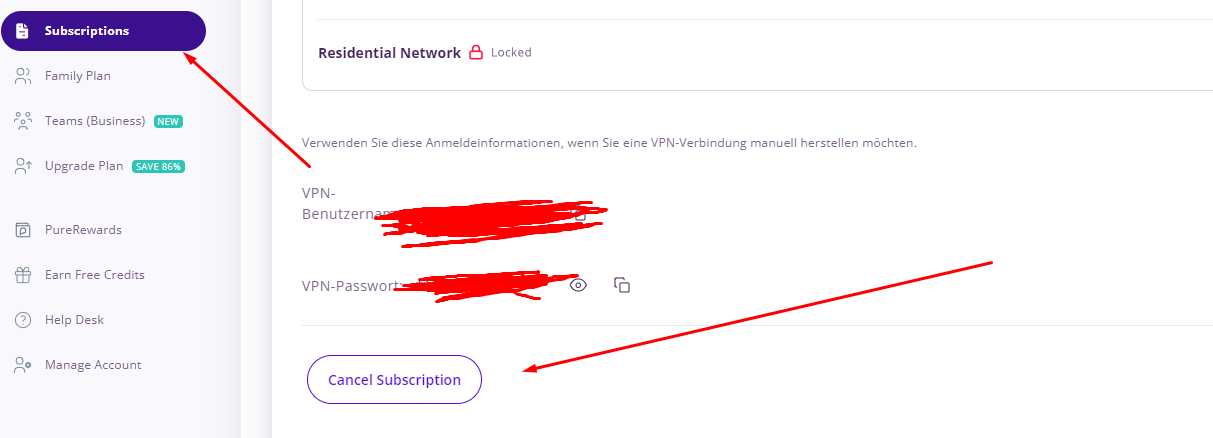Click the Residential Network Locked label
The image size is (1213, 438).
point(511,52)
